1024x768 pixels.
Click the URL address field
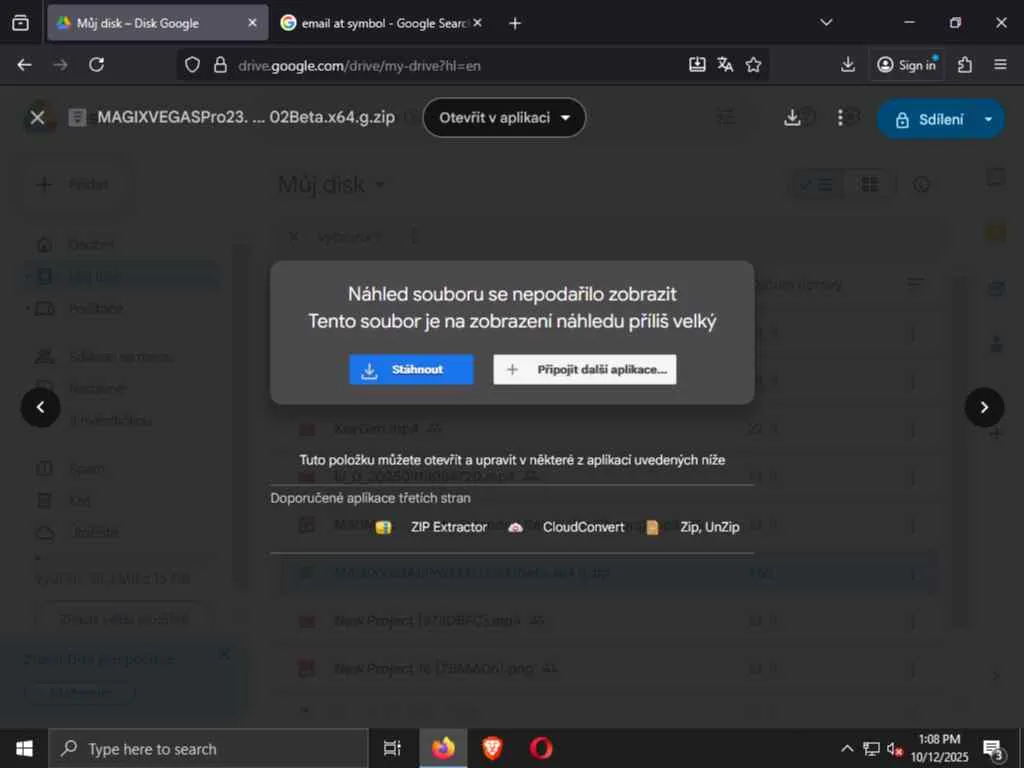click(x=457, y=65)
